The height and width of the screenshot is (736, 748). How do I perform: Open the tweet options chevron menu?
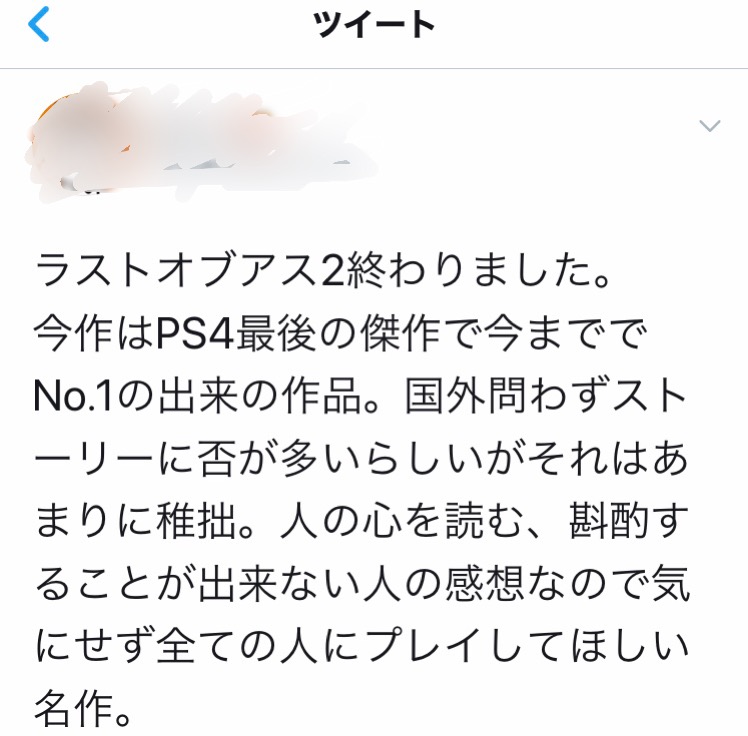709,126
